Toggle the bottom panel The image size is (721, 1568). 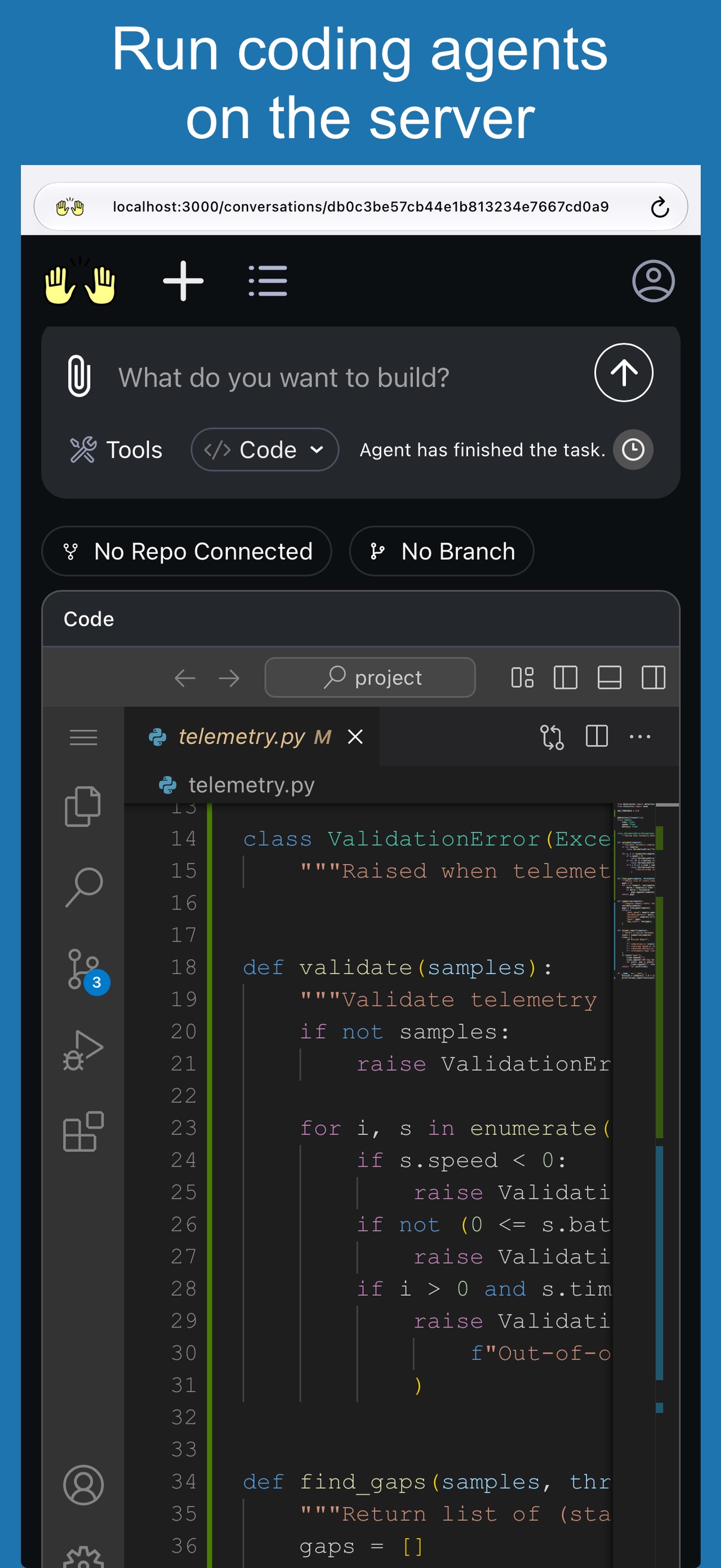pyautogui.click(x=609, y=678)
